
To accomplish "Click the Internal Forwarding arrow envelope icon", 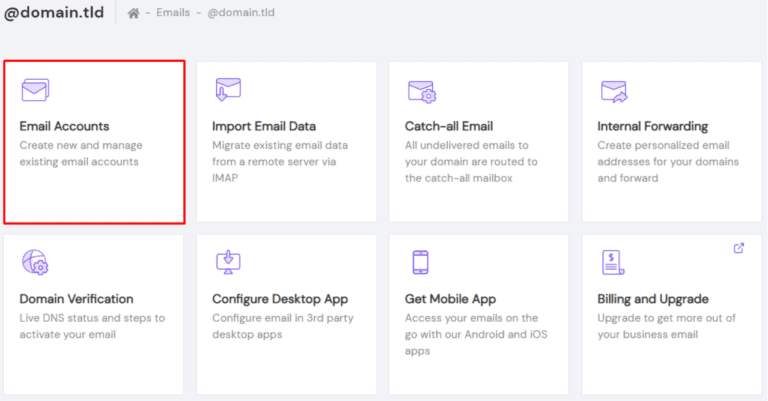I will point(614,92).
